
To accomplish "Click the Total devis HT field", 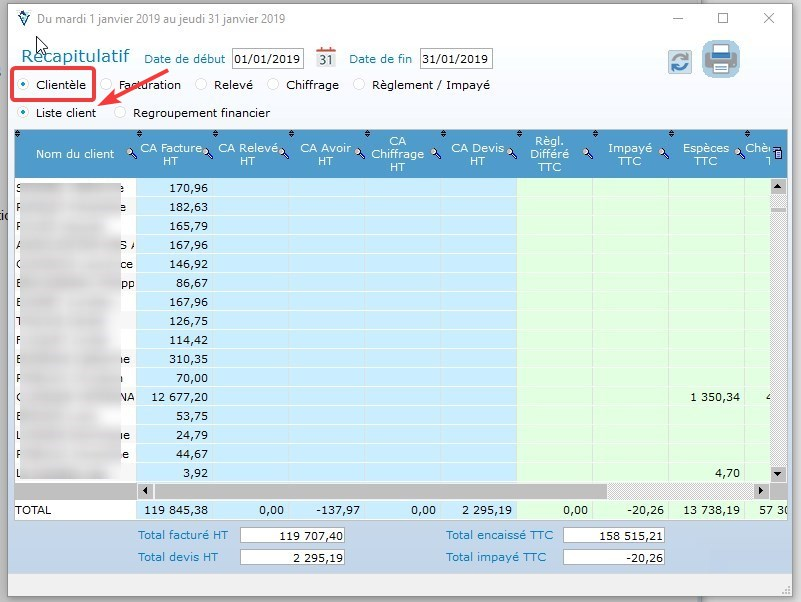I will click(293, 558).
